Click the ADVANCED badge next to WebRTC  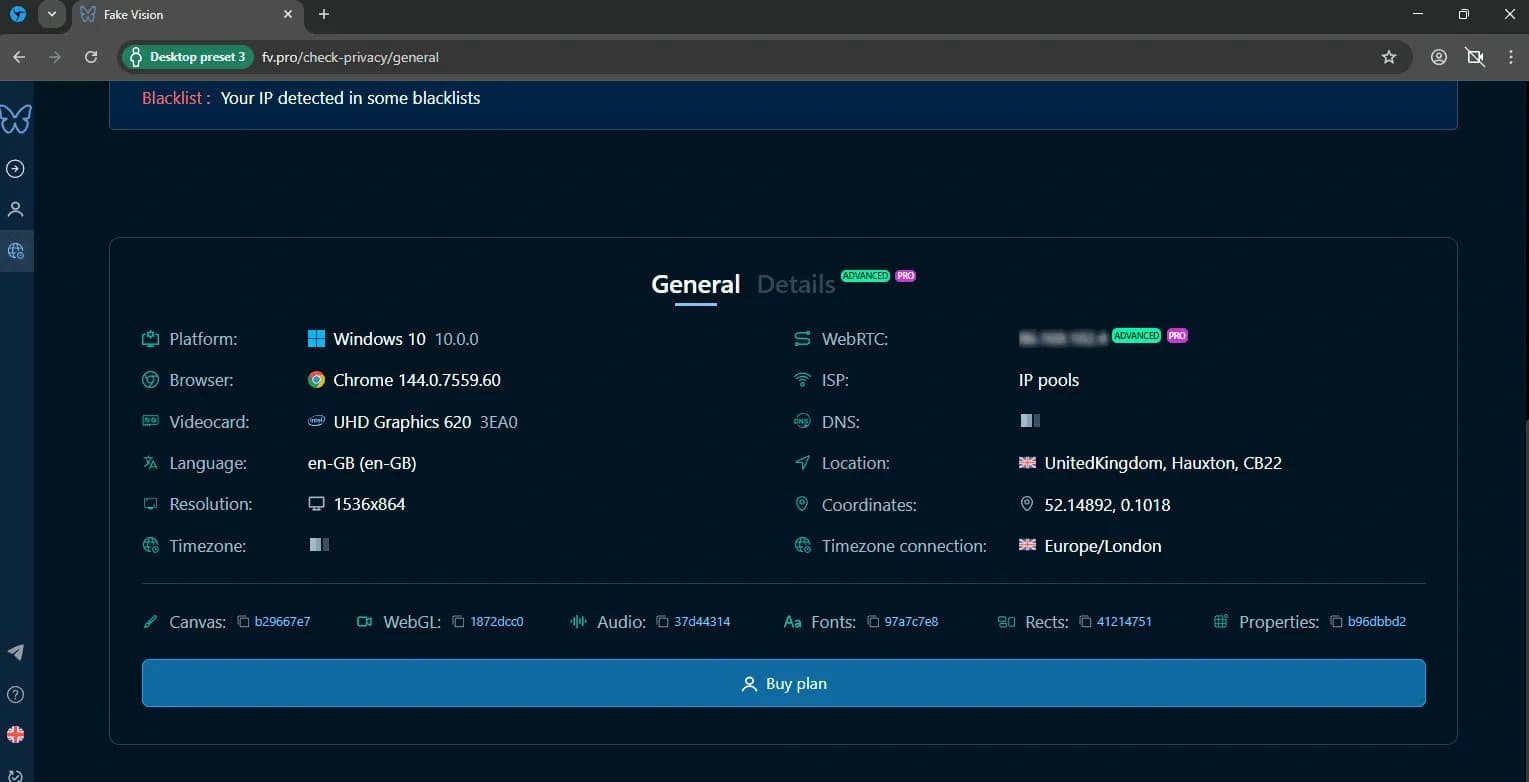pos(1136,336)
